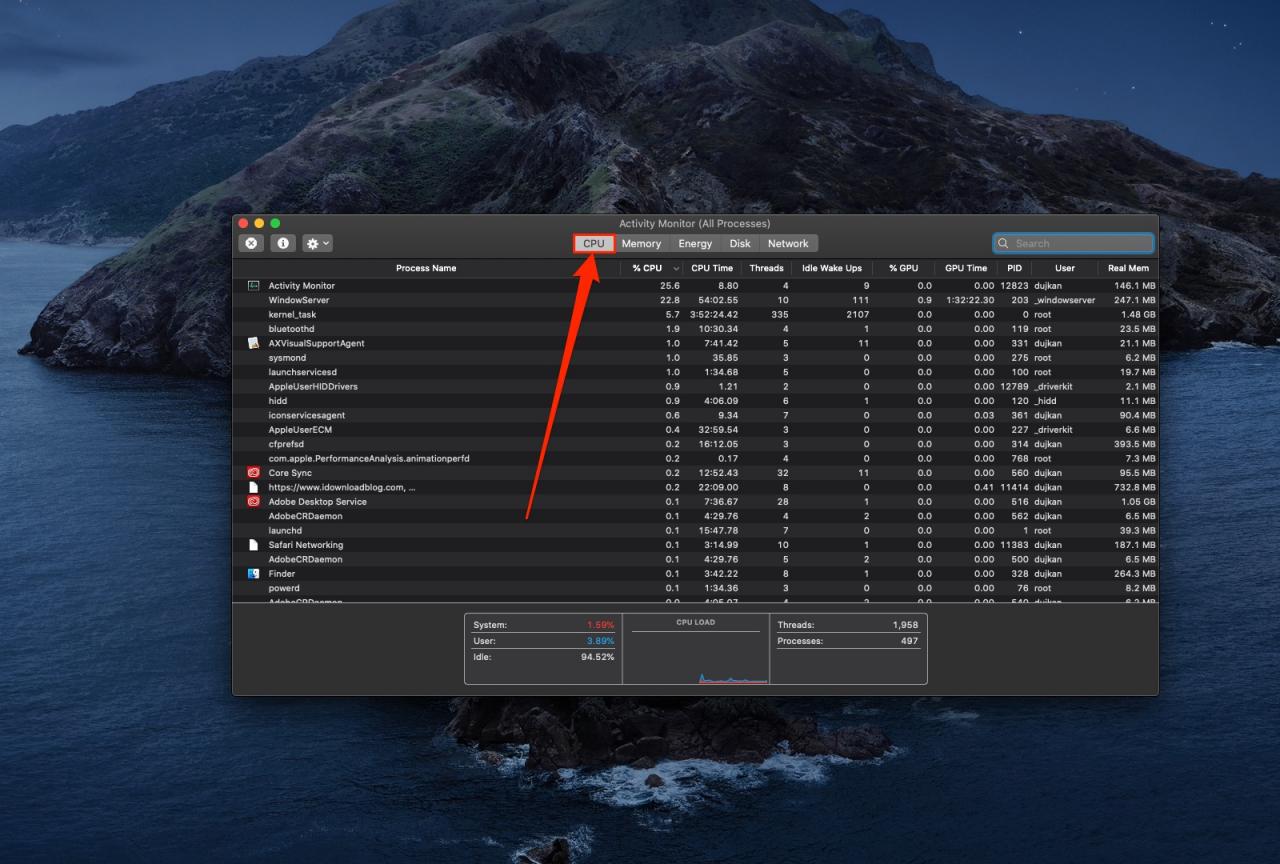This screenshot has height=864, width=1280.
Task: Select the Activity Monitor process icon
Action: pyautogui.click(x=253, y=286)
